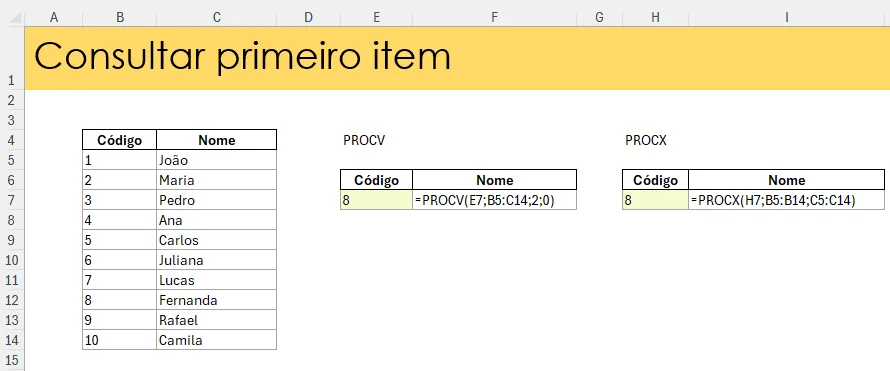Screen dimensions: 890x371
Task: Select the Nome header in PROCX table
Action: (x=787, y=180)
